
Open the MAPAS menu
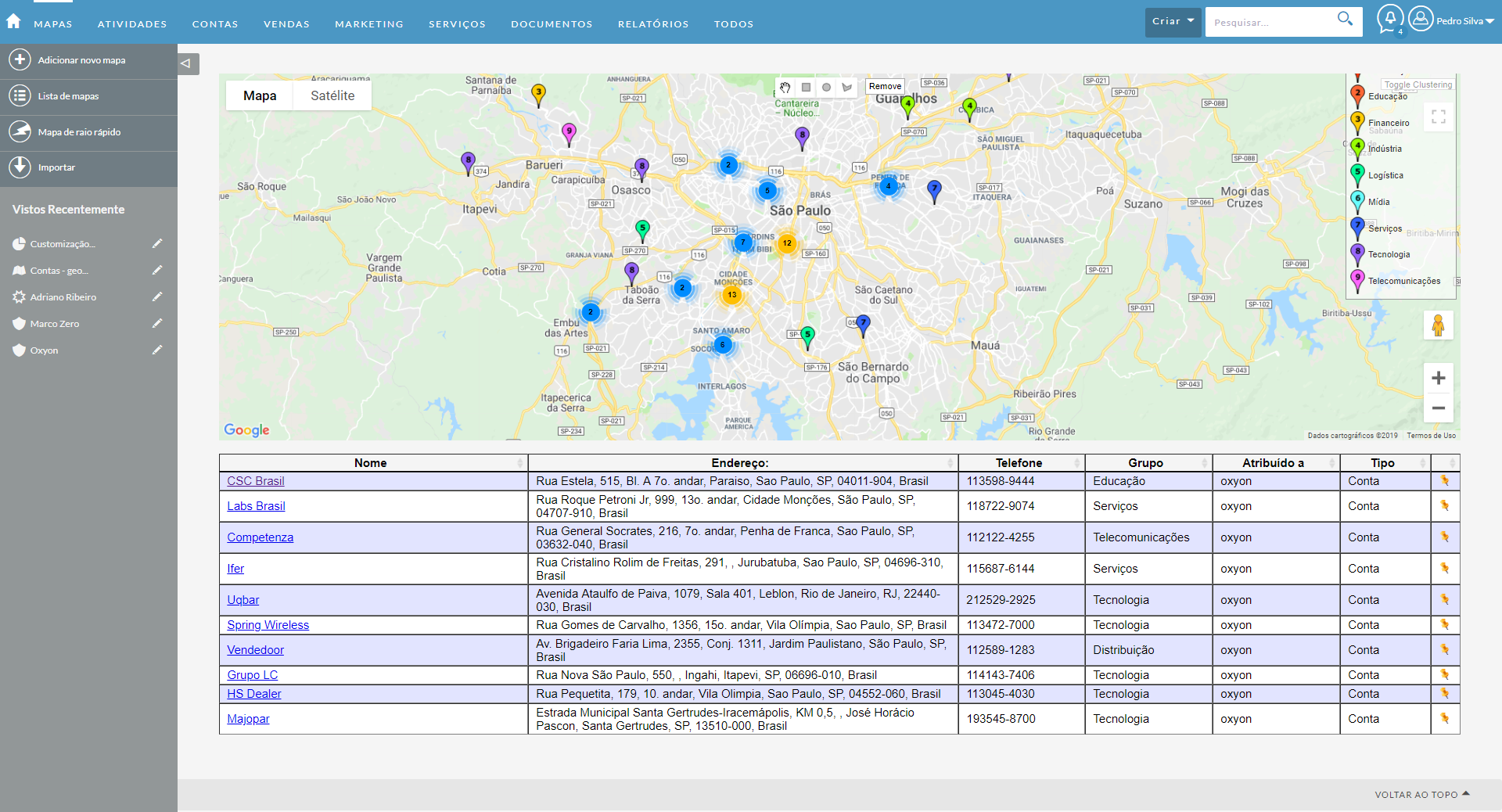coord(53,24)
